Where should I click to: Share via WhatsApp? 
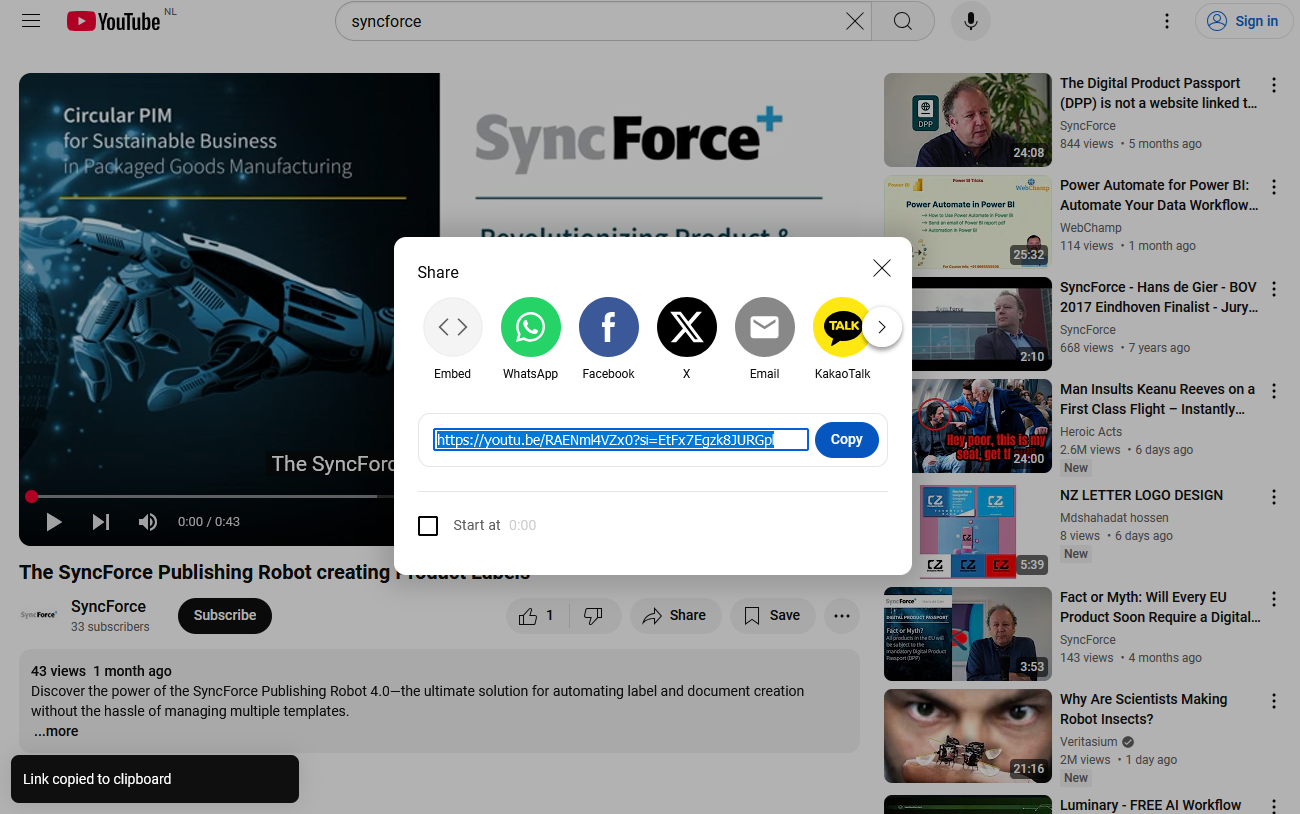point(531,339)
